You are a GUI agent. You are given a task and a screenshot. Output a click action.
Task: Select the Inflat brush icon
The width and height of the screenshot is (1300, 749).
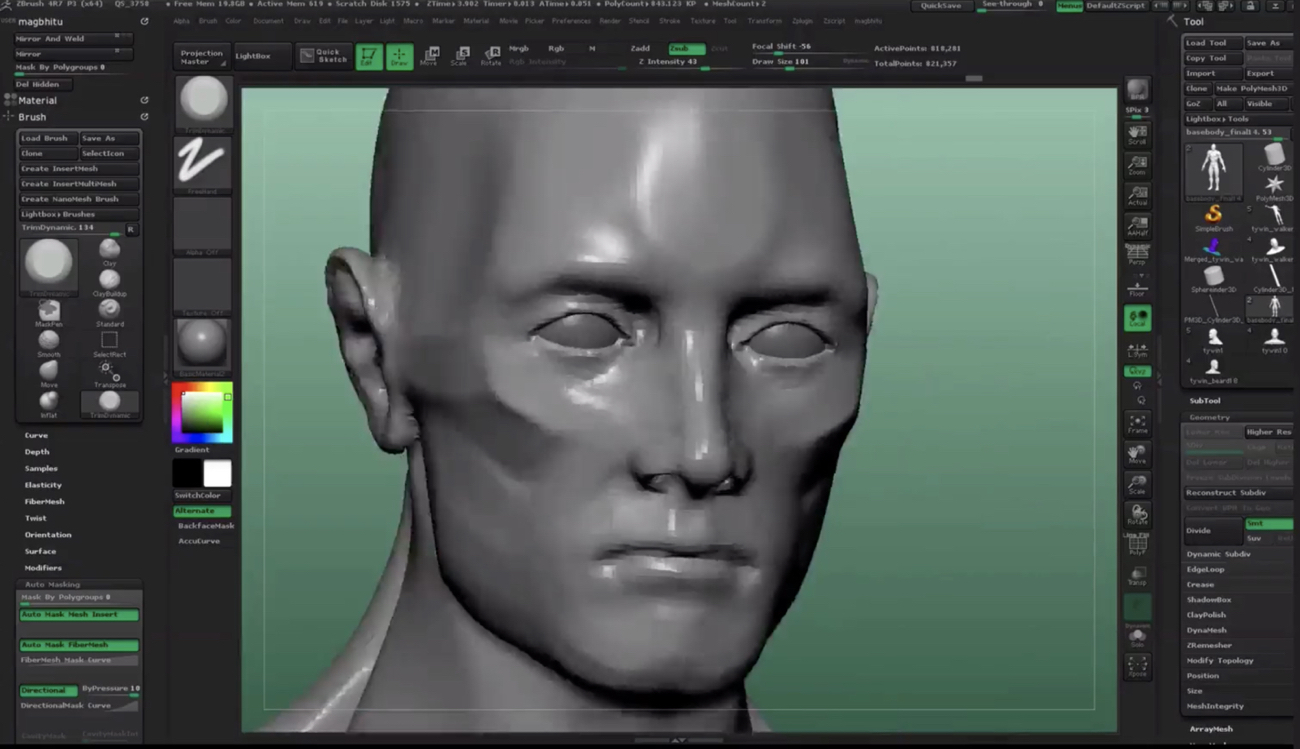[49, 402]
